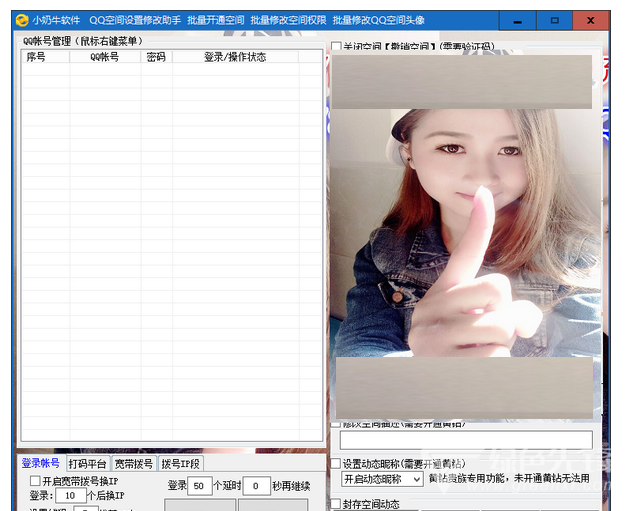The height and width of the screenshot is (511, 635).
Task: Maximize the QQ空间设置修改助手 window
Action: [x=554, y=20]
